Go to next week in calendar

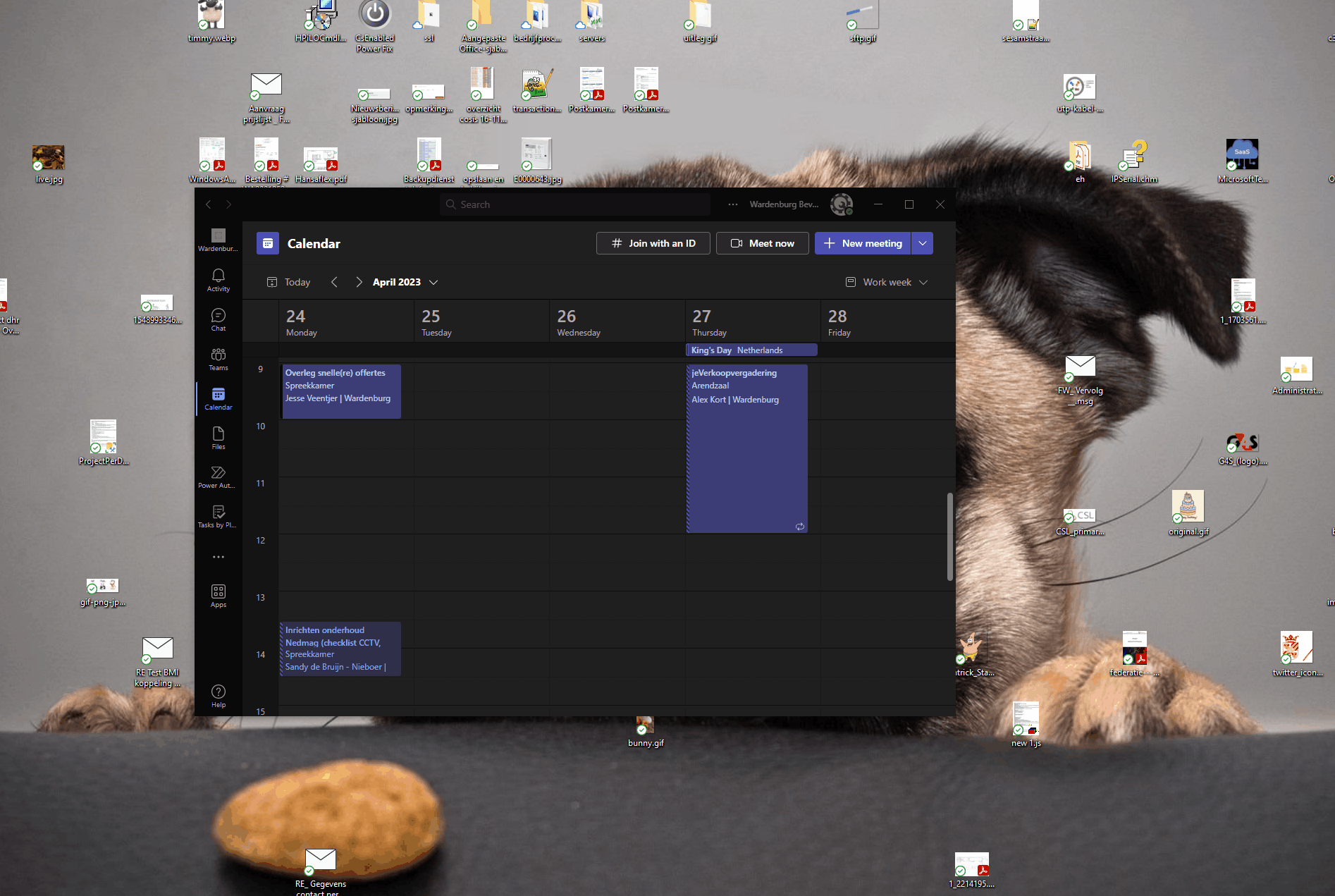359,282
